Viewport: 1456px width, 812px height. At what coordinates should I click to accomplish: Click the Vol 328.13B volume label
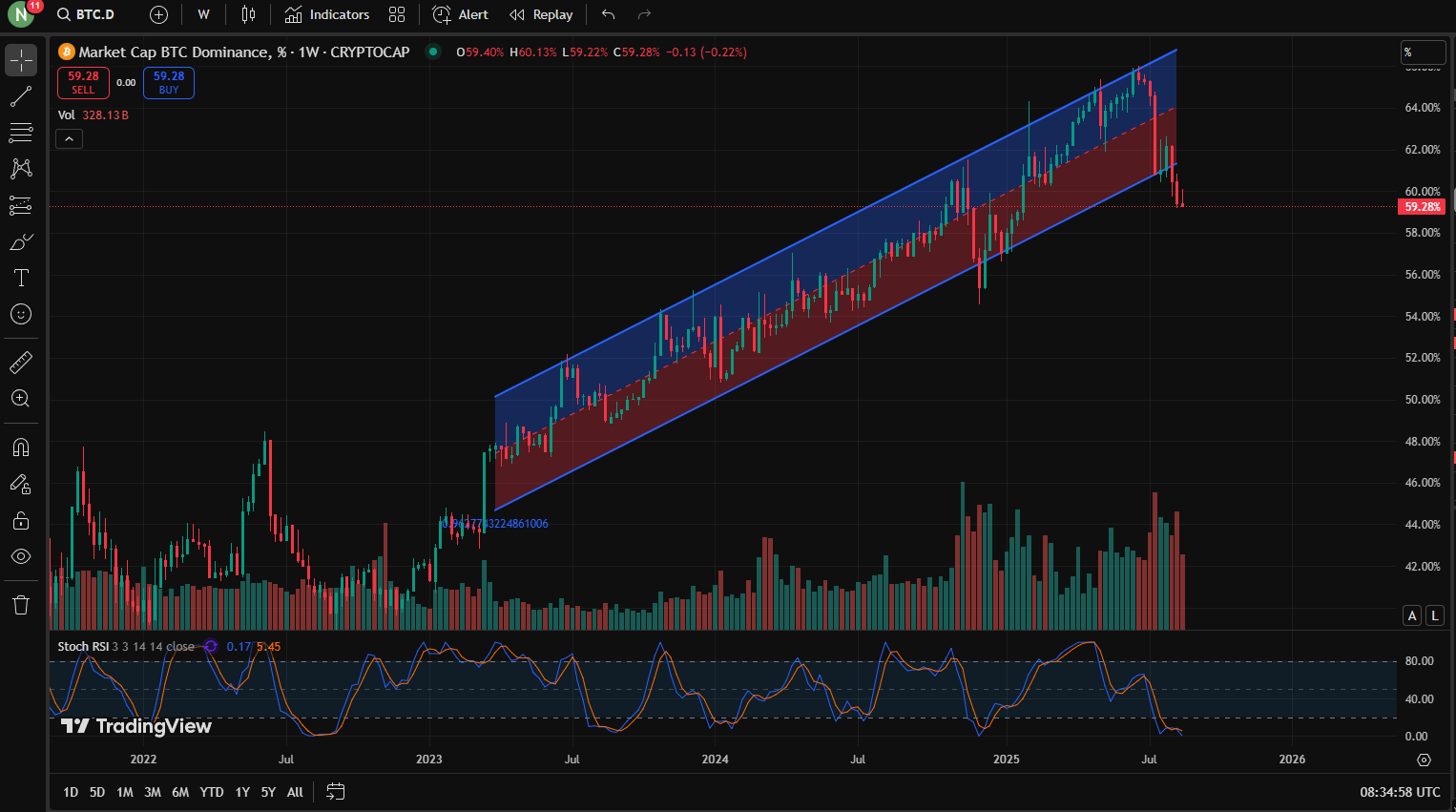tap(94, 115)
